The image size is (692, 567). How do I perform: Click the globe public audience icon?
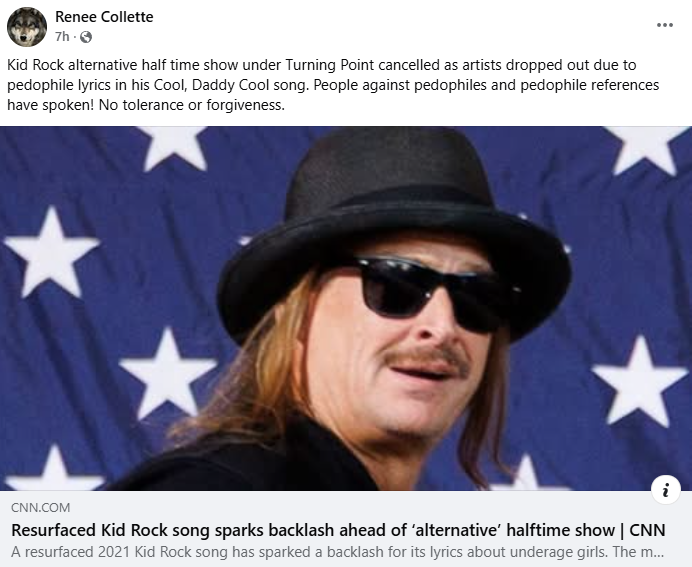(86, 37)
